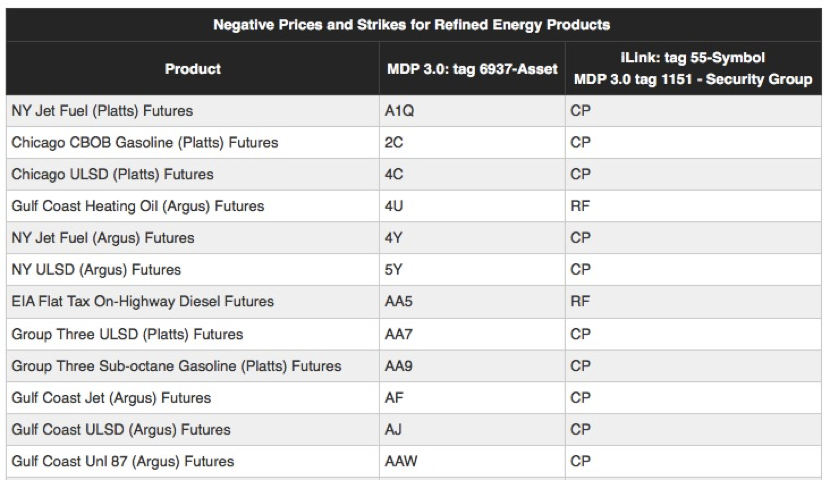Select EIA Flat Tax On-Highway Diesel Futures
830x480 pixels.
coord(142,301)
